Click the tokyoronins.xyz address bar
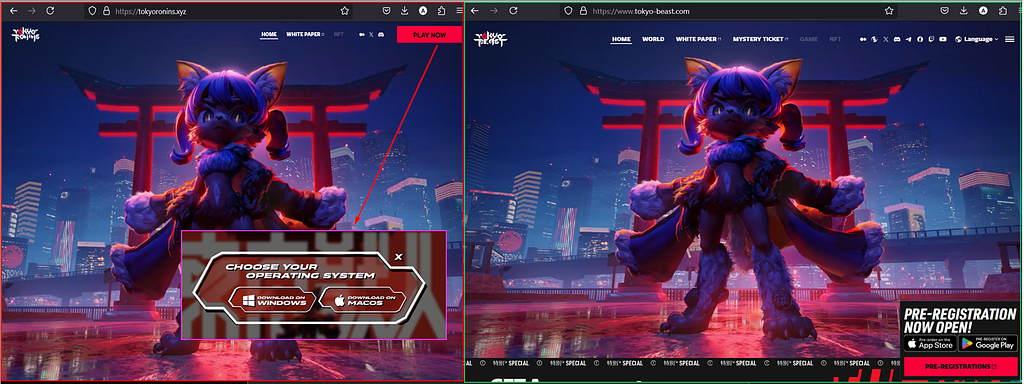Image resolution: width=1024 pixels, height=384 pixels. tap(219, 11)
